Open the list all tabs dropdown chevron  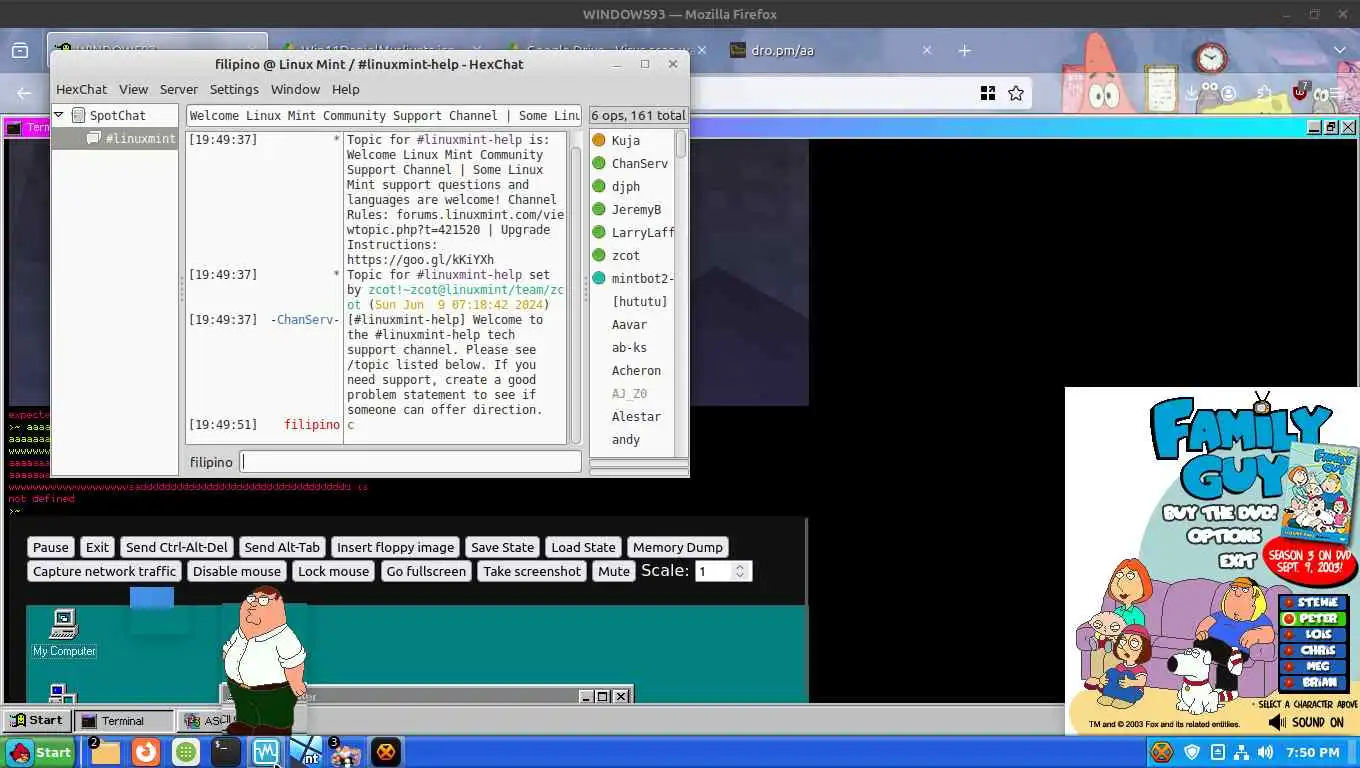(x=1339, y=50)
